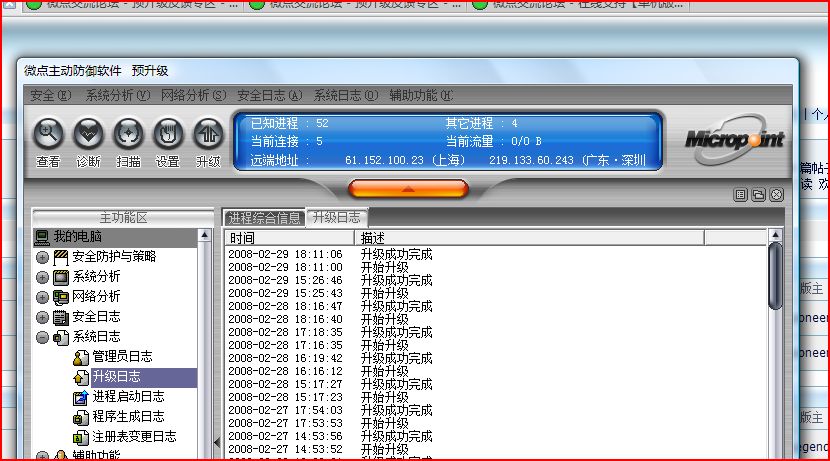This screenshot has width=830, height=461.
Task: Select the 升级日志 tab
Action: click(x=337, y=217)
